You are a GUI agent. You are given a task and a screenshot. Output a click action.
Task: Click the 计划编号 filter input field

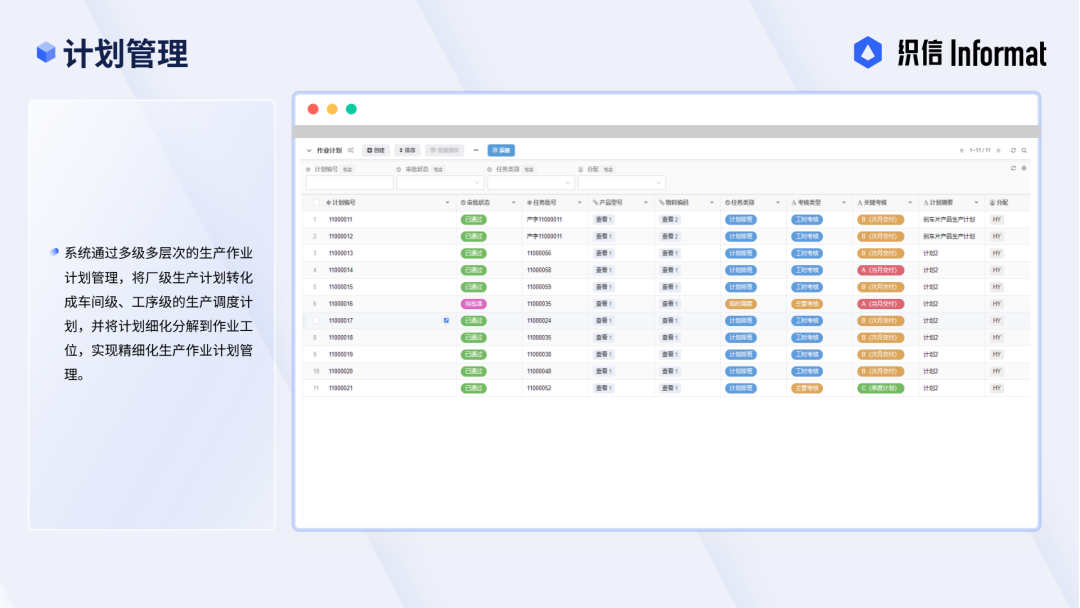349,182
